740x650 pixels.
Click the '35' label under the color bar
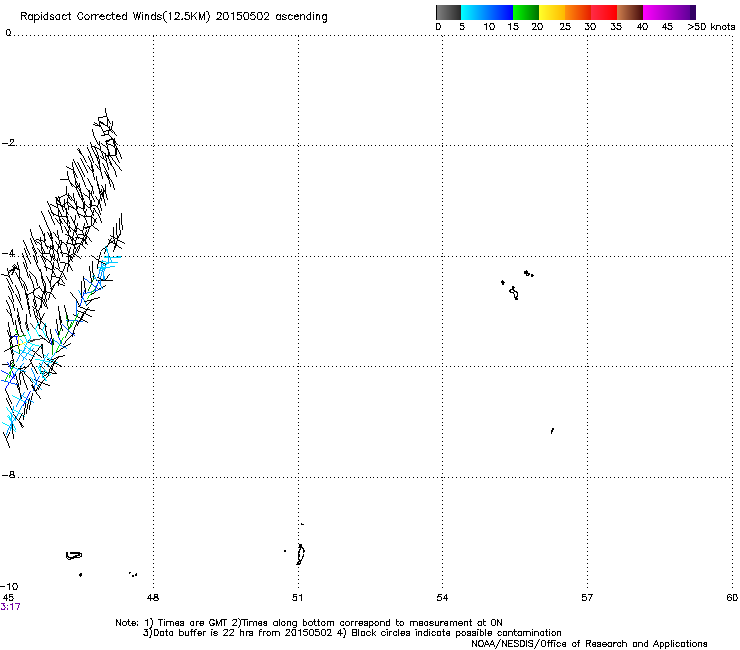pyautogui.click(x=616, y=27)
